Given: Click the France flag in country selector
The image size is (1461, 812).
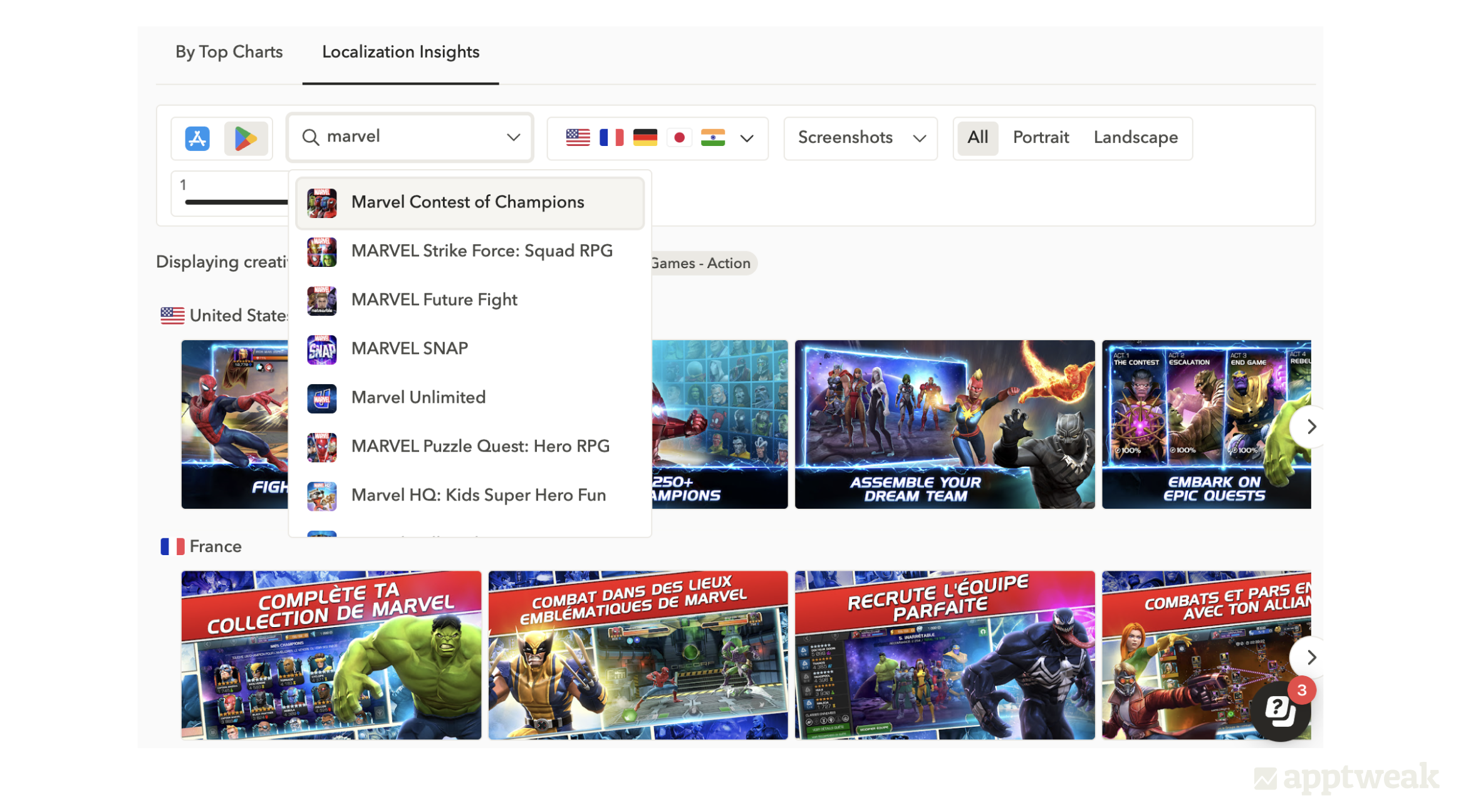Looking at the screenshot, I should pyautogui.click(x=611, y=137).
